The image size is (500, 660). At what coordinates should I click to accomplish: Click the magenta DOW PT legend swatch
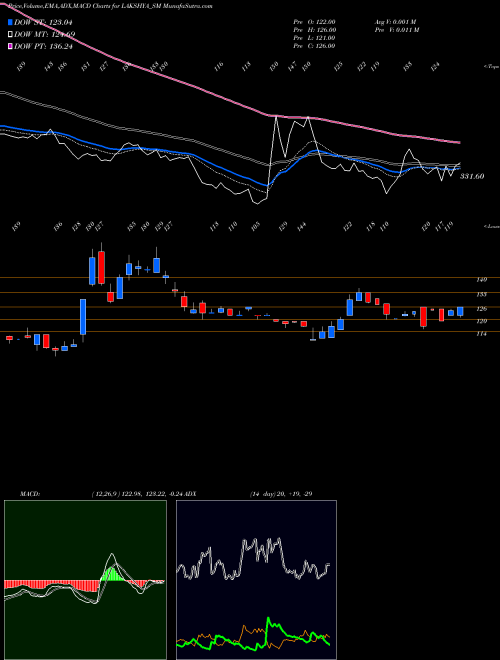[x=10, y=46]
